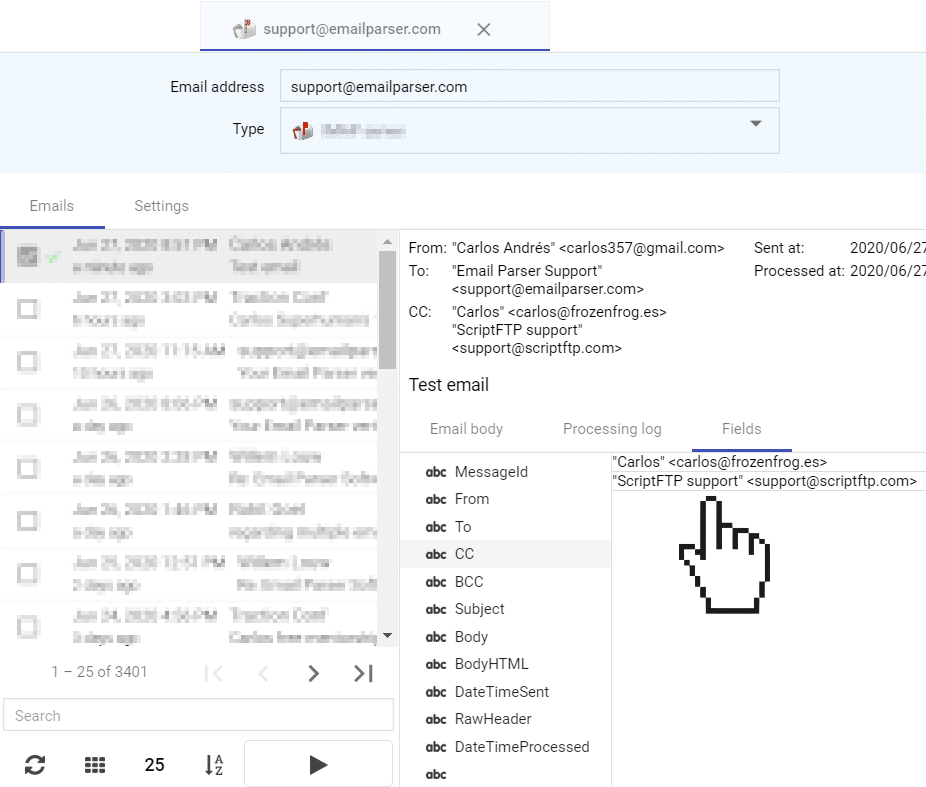Click the A-Z sort order icon
Viewport: 926px width, 787px height.
pos(214,765)
